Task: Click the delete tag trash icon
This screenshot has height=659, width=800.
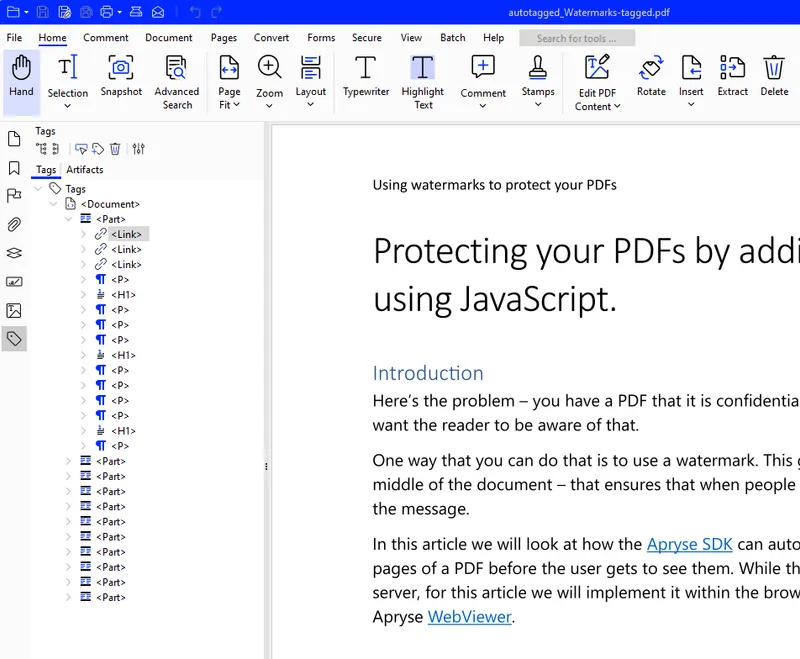Action: click(x=115, y=149)
